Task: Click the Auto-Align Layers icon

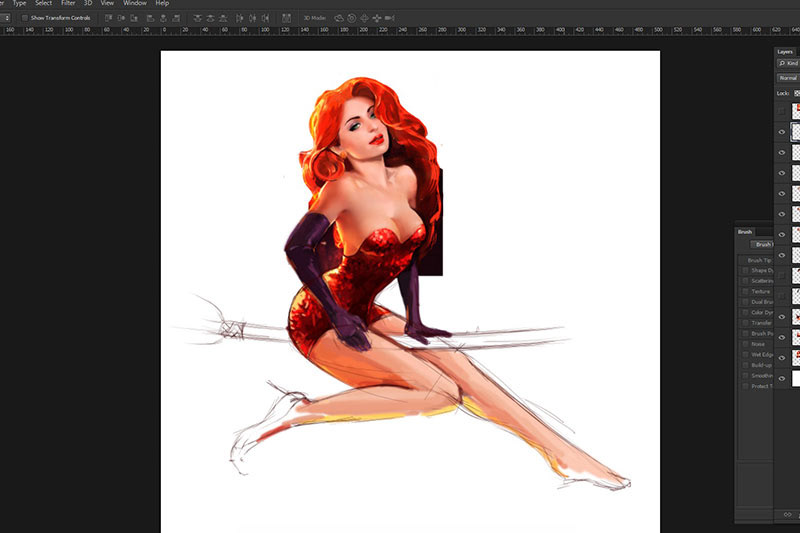Action: pos(286,18)
